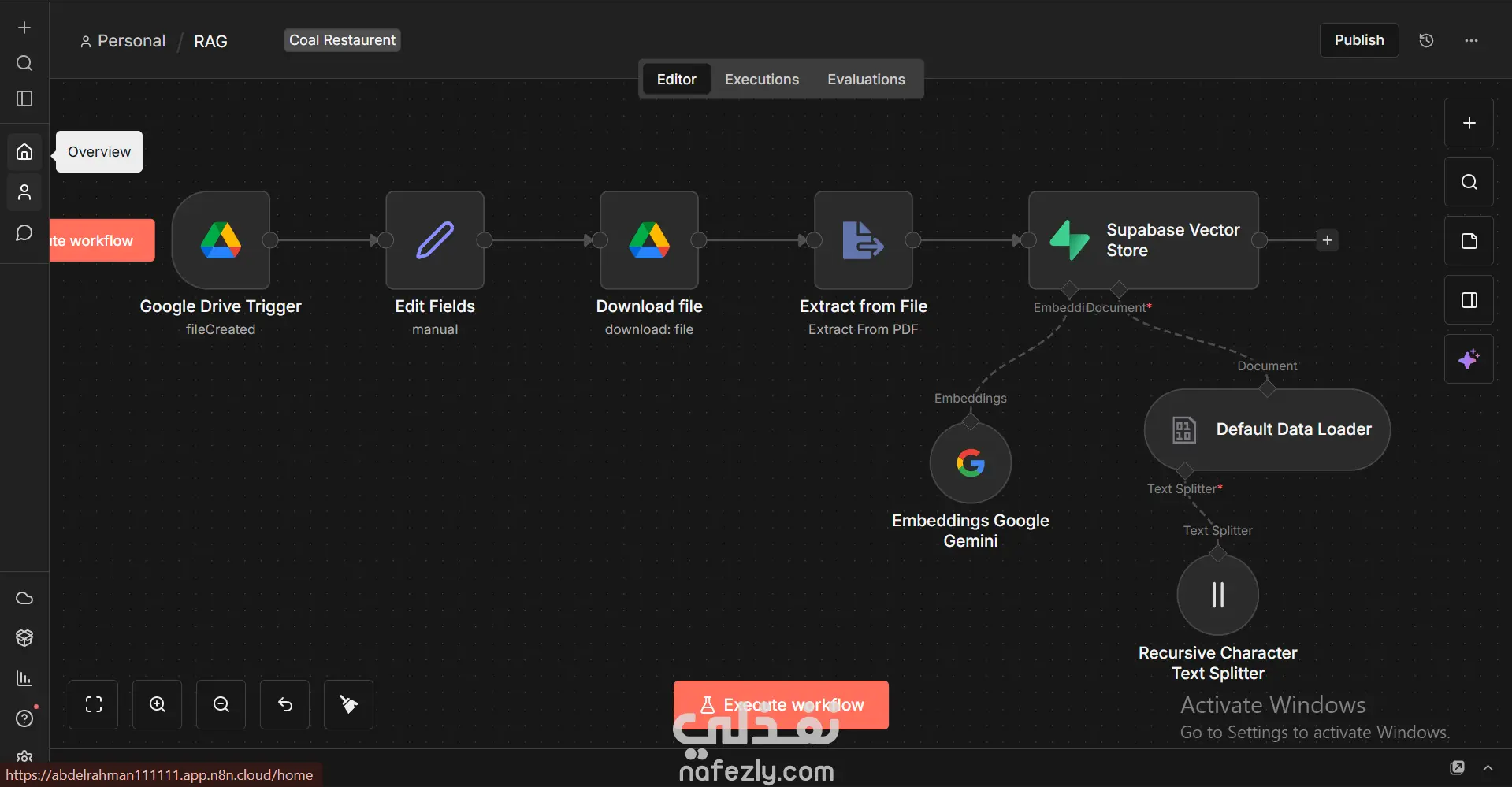Select the Default Data Loader node
The height and width of the screenshot is (787, 1512).
tap(1267, 429)
